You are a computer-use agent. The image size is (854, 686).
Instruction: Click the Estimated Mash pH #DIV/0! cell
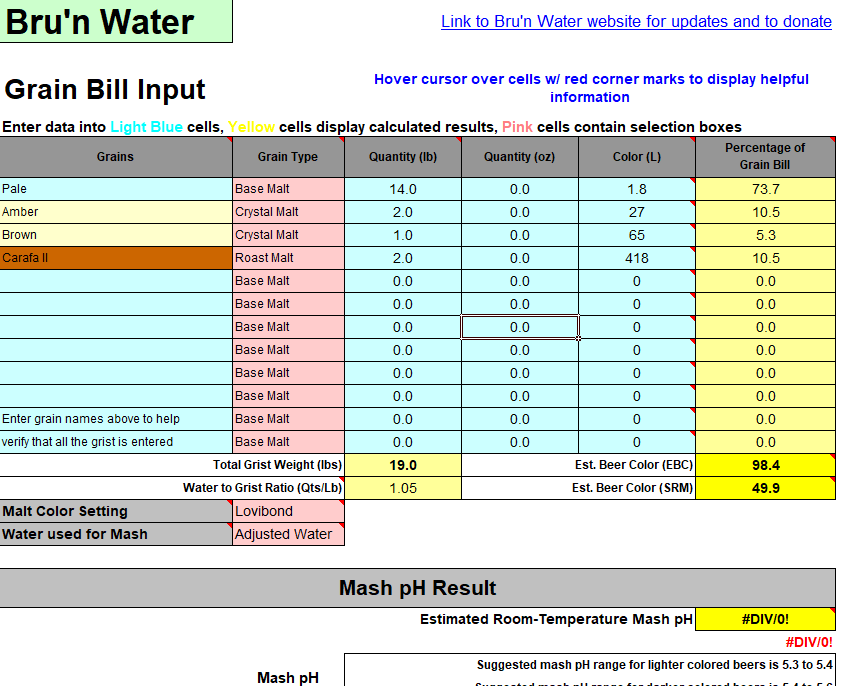(765, 619)
